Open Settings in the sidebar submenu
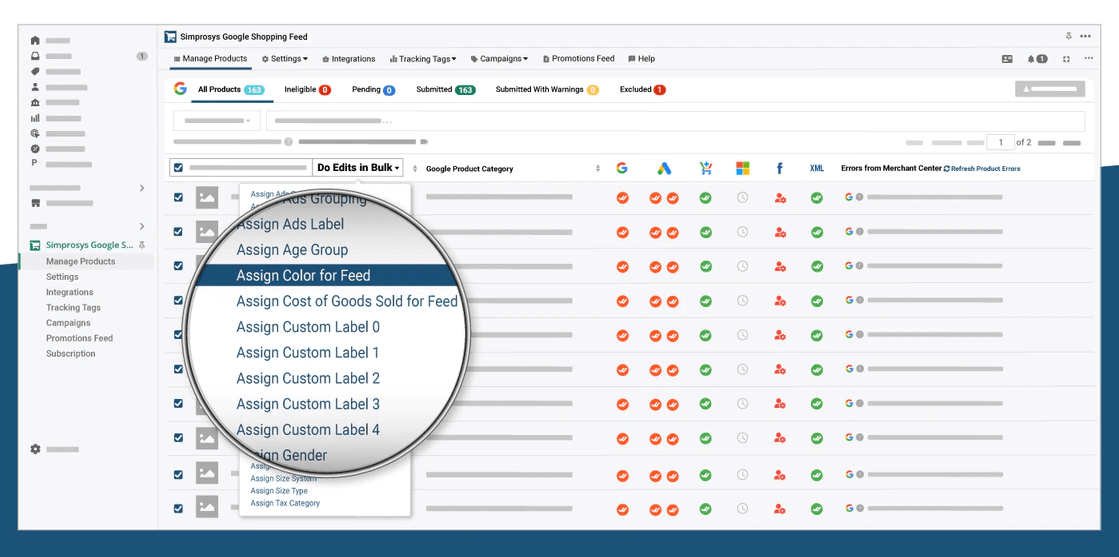The height and width of the screenshot is (557, 1119). pyautogui.click(x=62, y=277)
